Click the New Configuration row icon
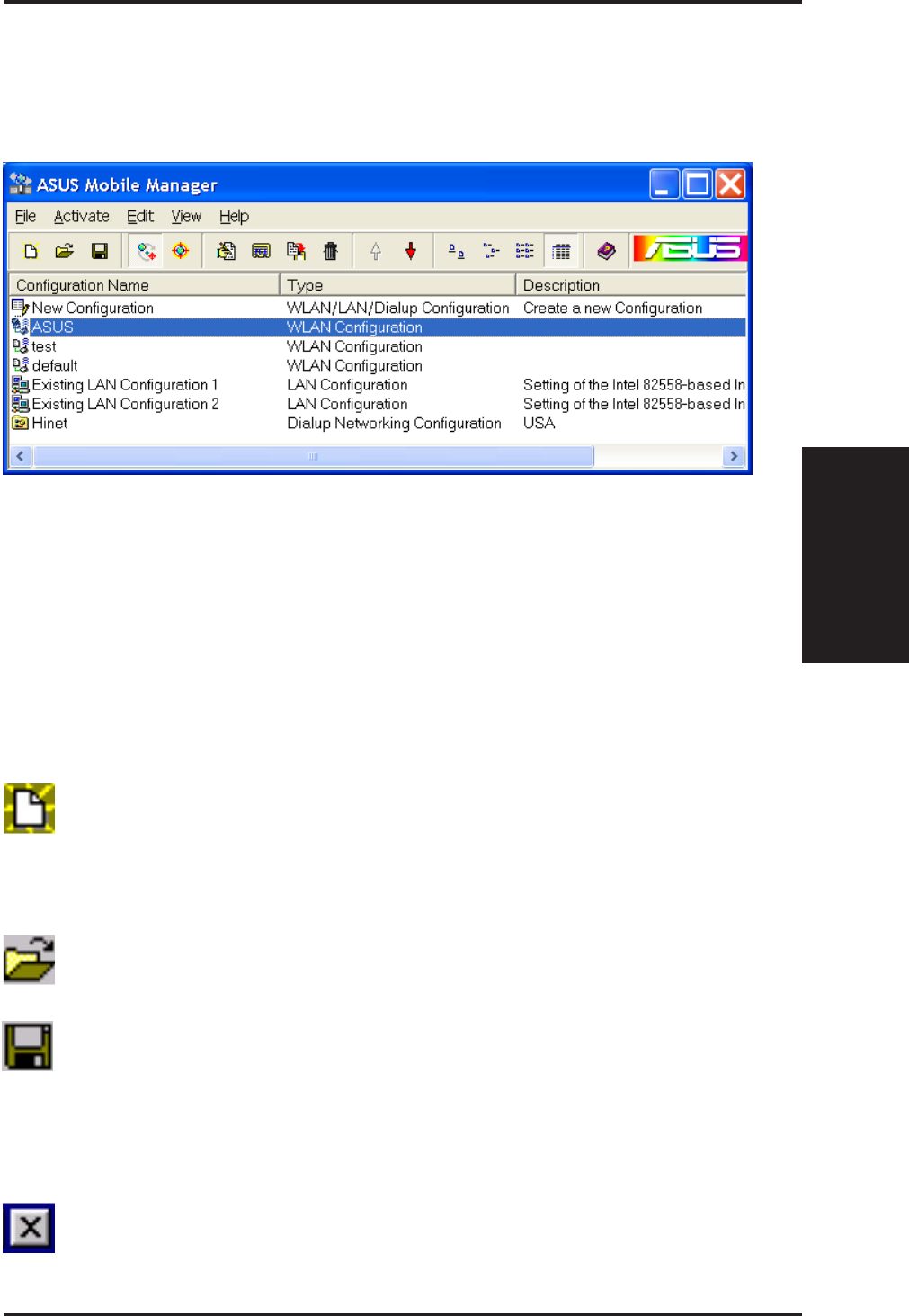The image size is (909, 1316). pos(21,308)
